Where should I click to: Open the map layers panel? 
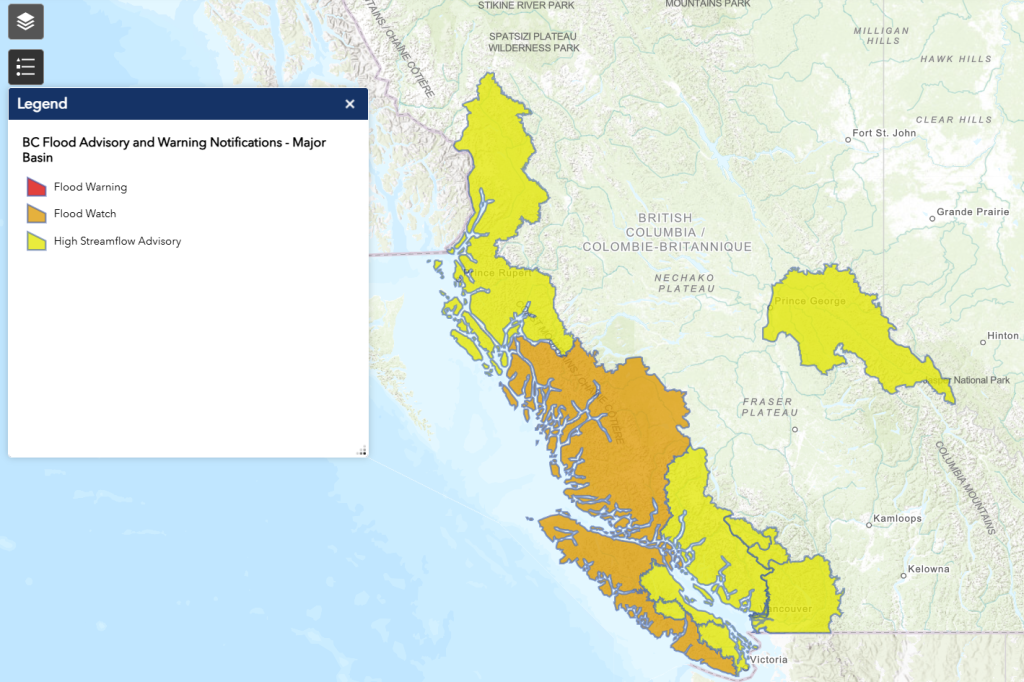point(26,21)
